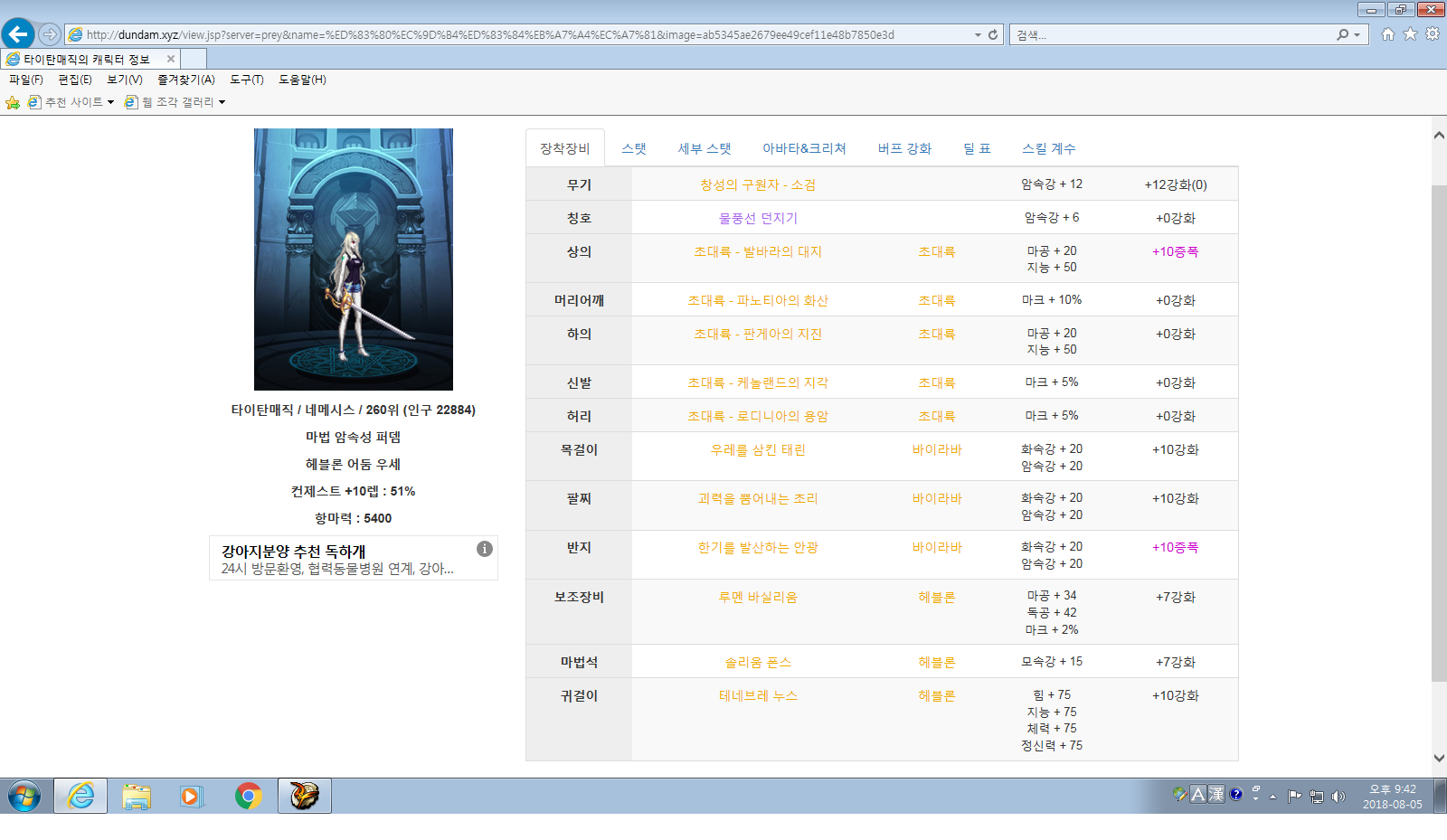1447x840 pixels.
Task: Click the volume speaker tray icon
Action: click(1338, 797)
